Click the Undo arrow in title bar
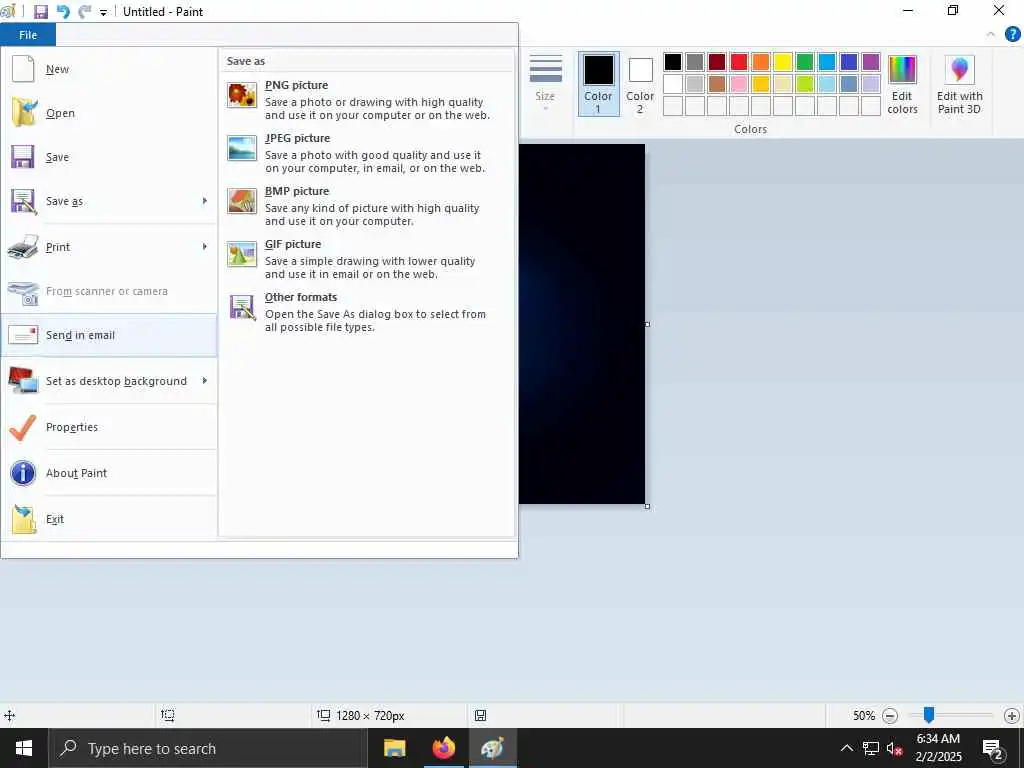The width and height of the screenshot is (1024, 768). (63, 12)
